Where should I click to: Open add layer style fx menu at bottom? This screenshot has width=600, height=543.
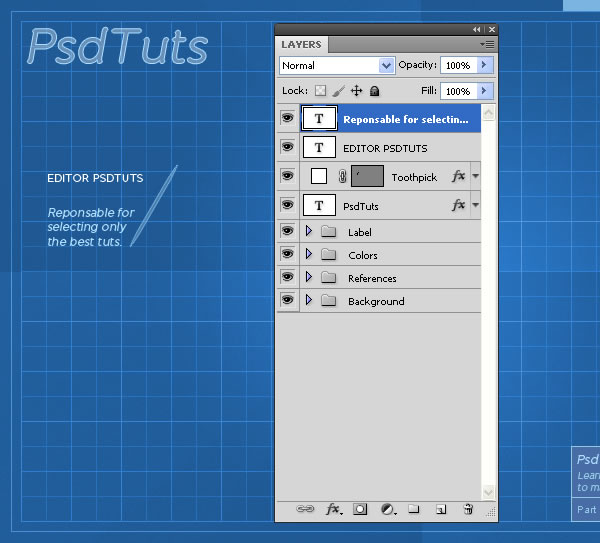coord(334,509)
